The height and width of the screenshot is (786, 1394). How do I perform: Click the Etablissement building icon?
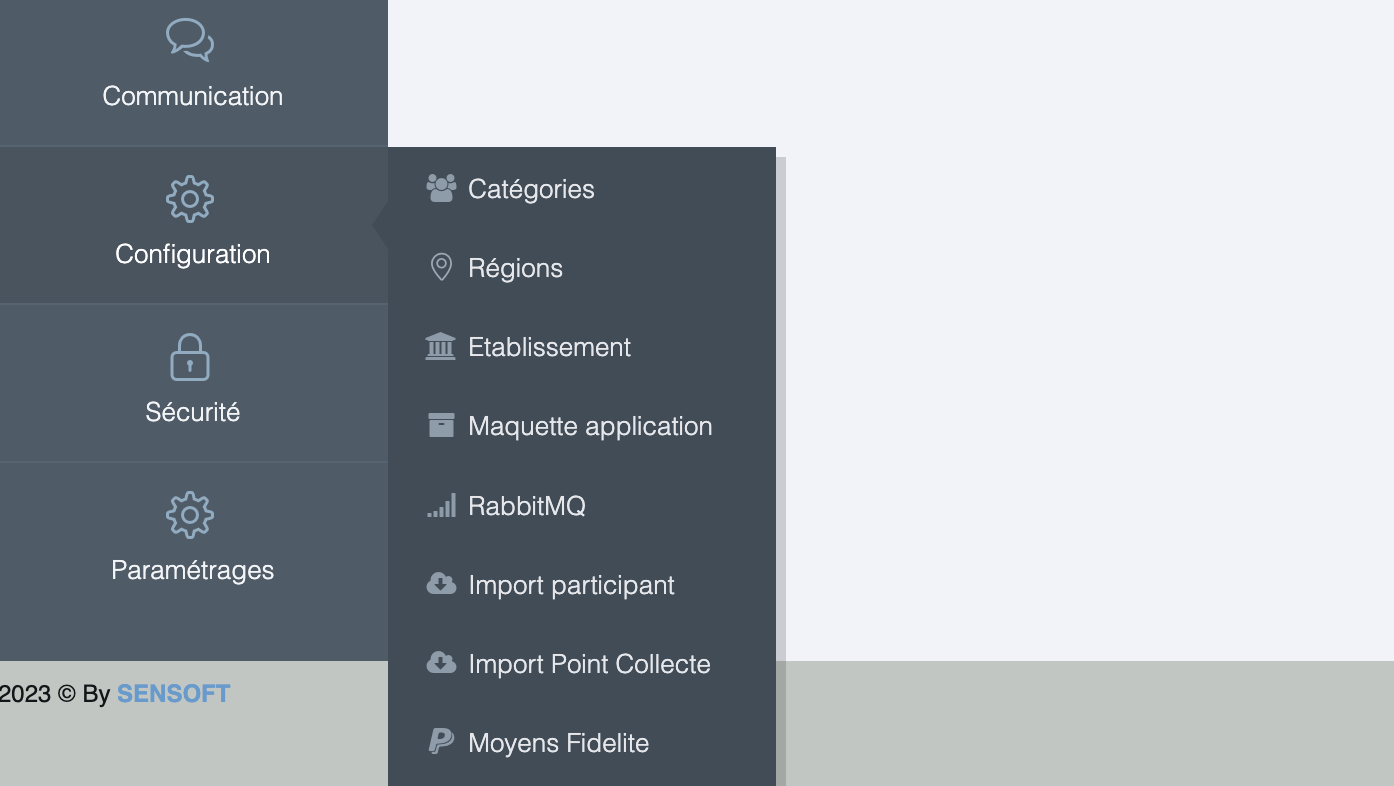pyautogui.click(x=441, y=346)
